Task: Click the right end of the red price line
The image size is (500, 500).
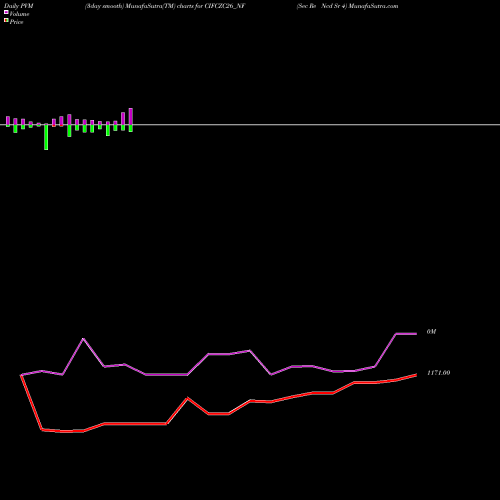Action: point(416,375)
